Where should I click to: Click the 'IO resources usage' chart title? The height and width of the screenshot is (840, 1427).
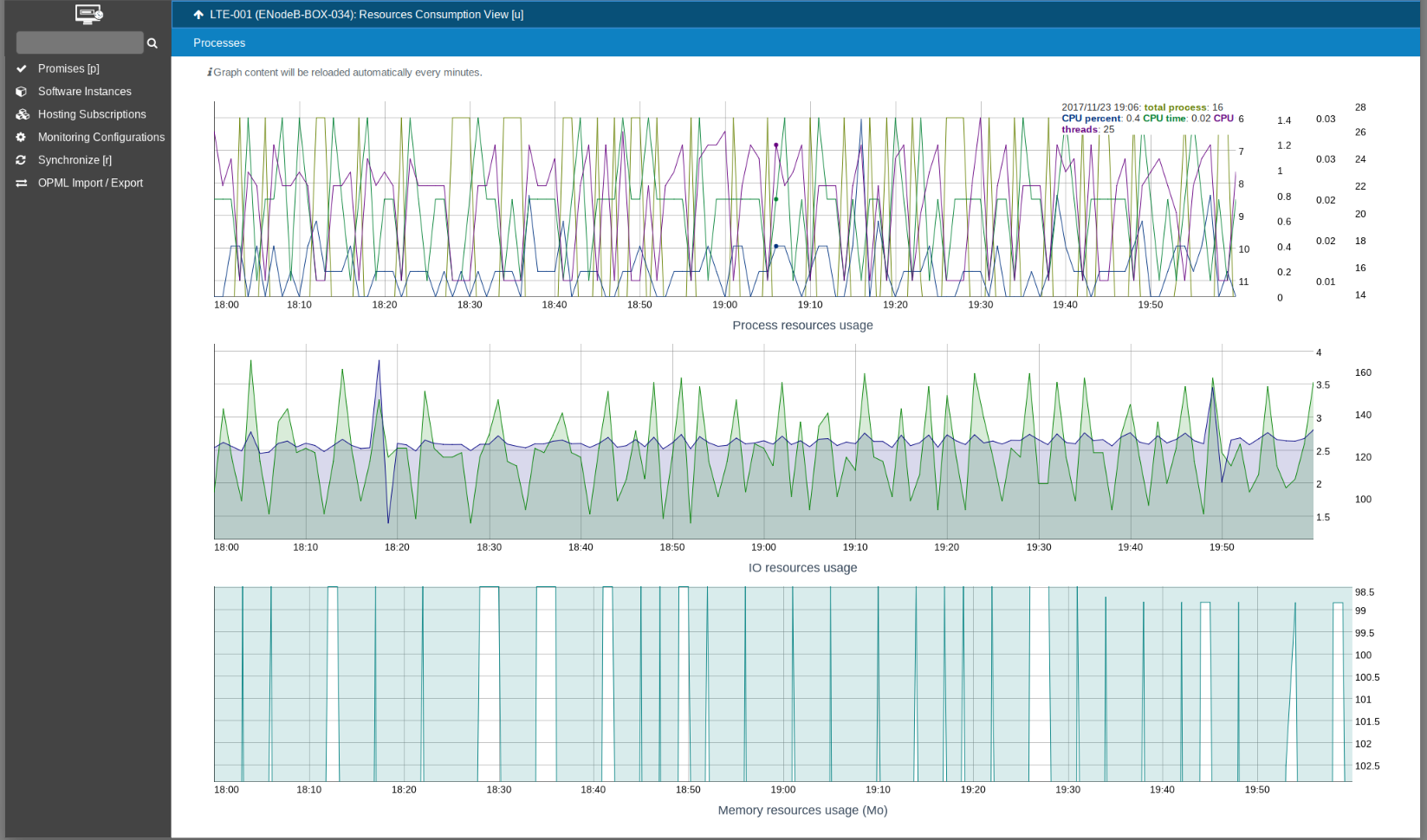click(802, 568)
